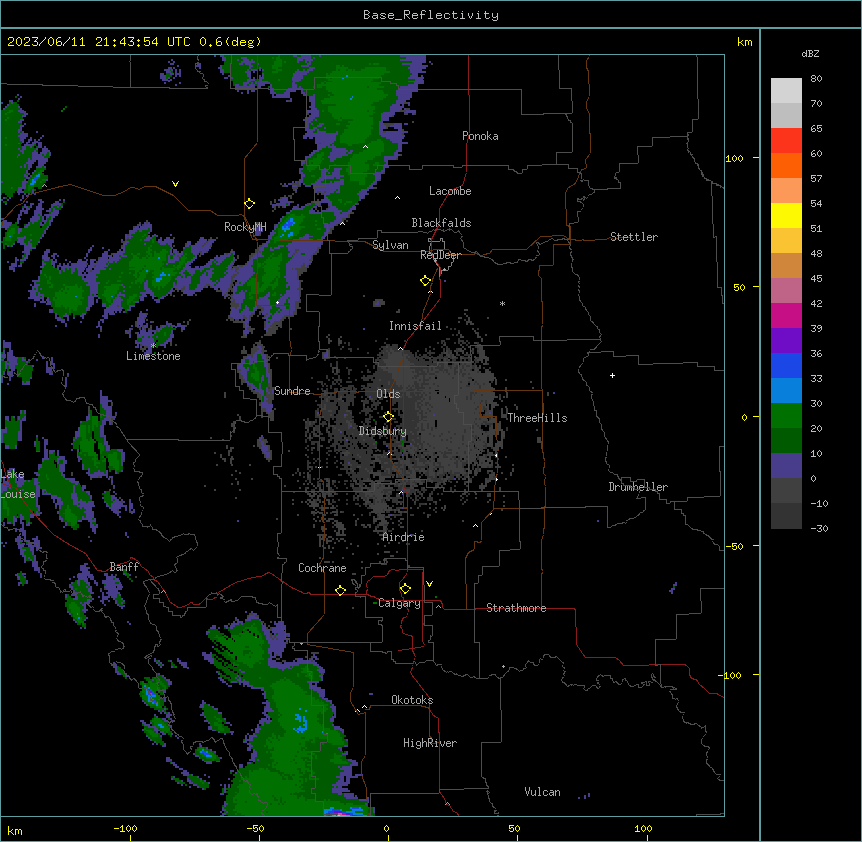This screenshot has width=862, height=842.
Task: Click the white asterisk marker east of Innisfail
Action: [502, 303]
